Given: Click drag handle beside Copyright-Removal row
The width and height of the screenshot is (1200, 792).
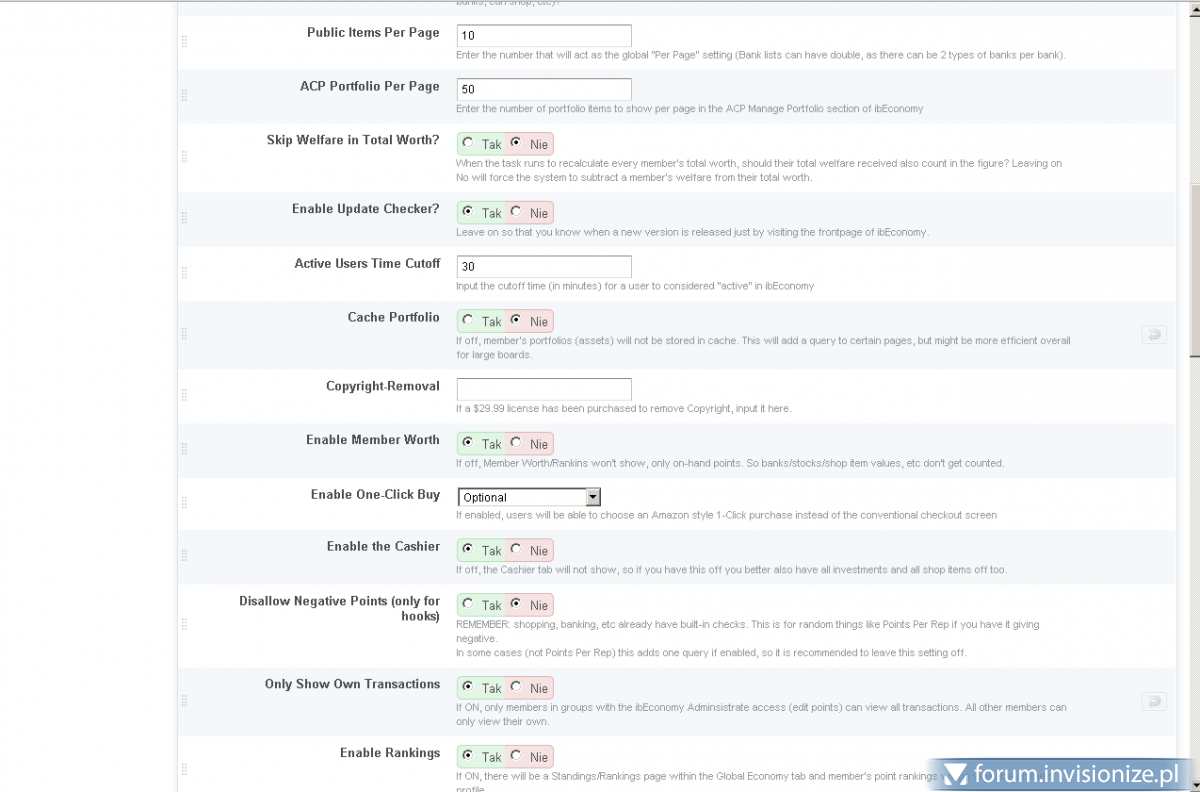Looking at the screenshot, I should [x=184, y=396].
